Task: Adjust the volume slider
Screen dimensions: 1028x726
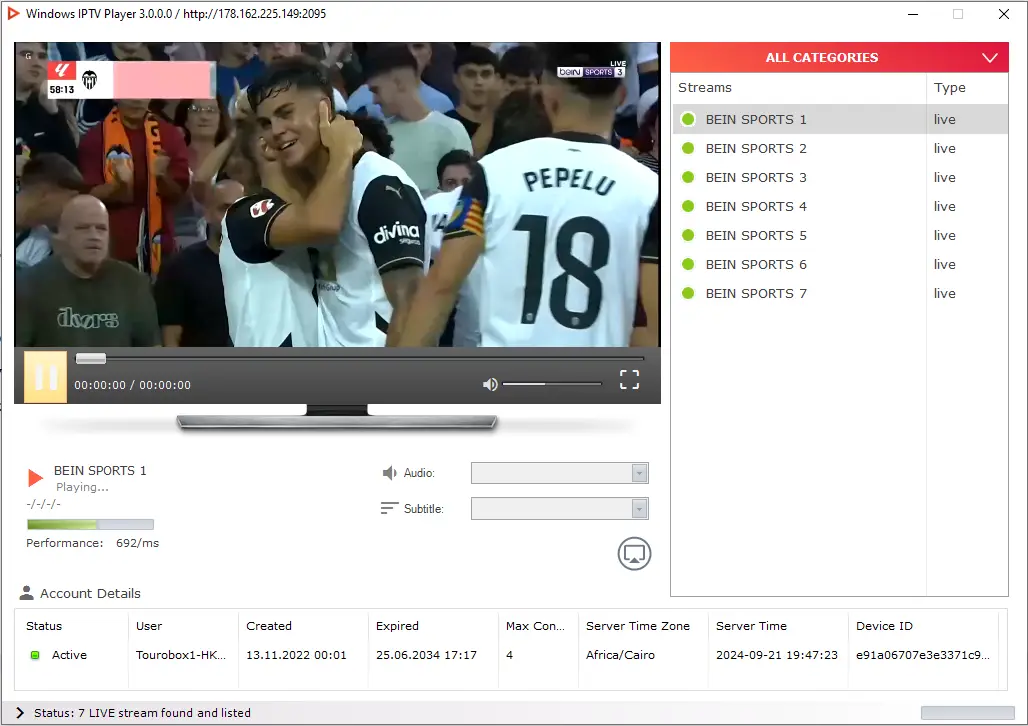Action: [x=552, y=384]
